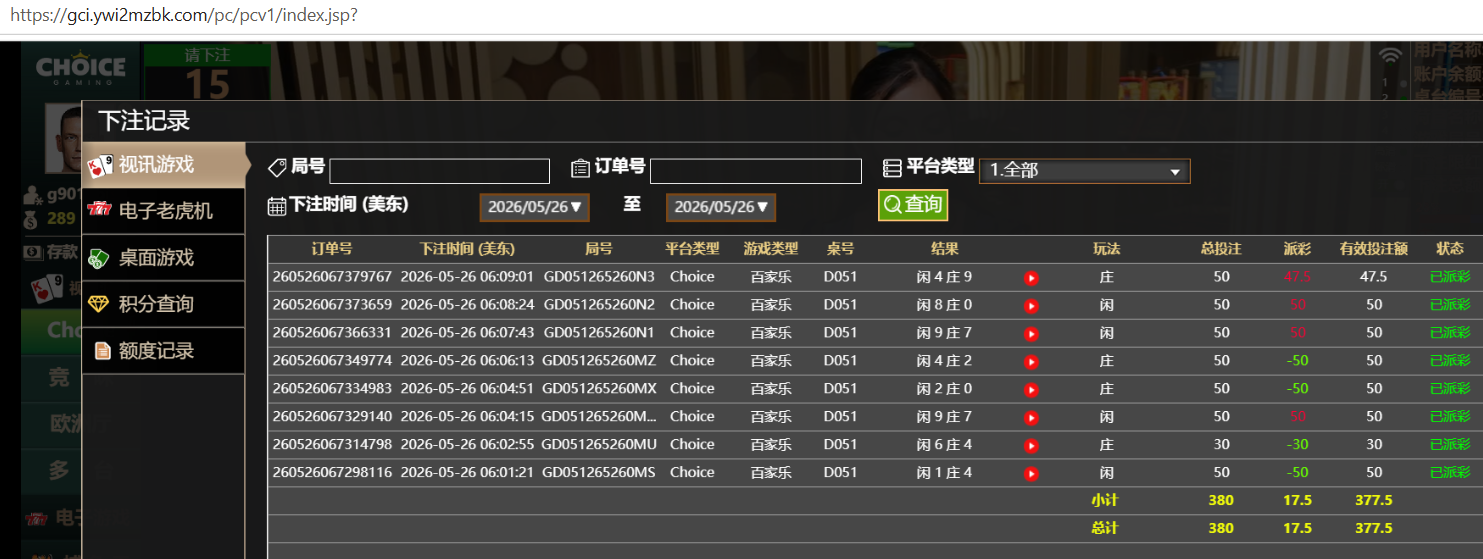1483x559 pixels.
Task: Click the 游戏类型 column header
Action: pyautogui.click(x=771, y=249)
